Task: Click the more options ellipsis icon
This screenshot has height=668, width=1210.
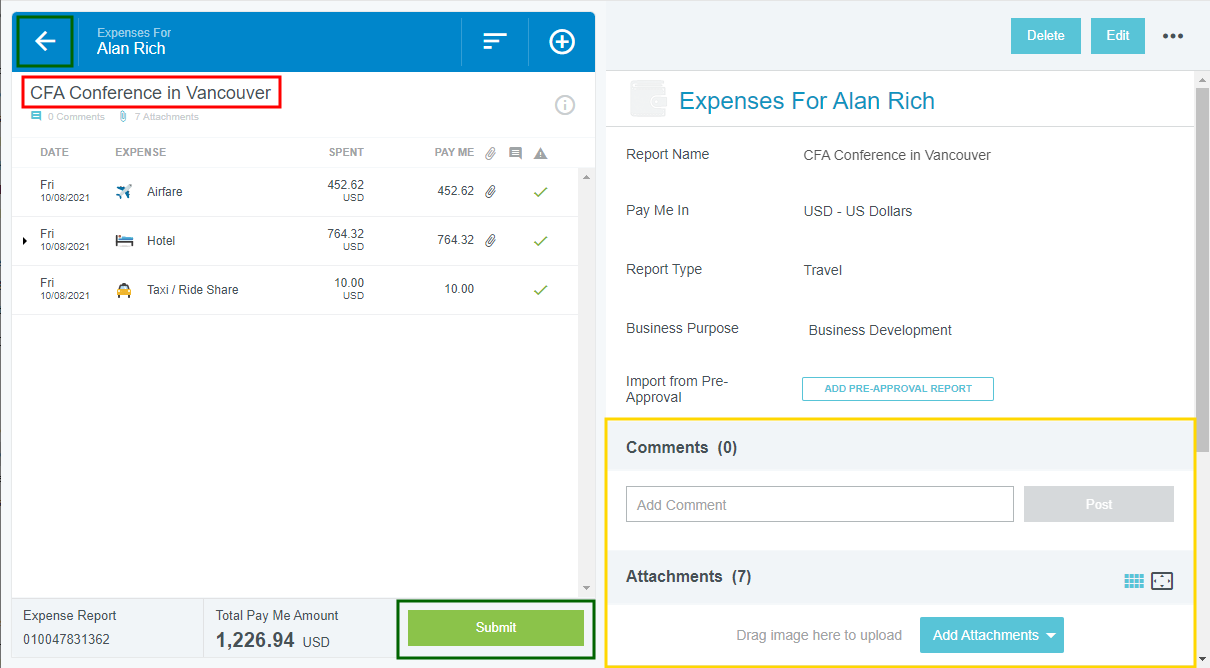Action: (1173, 36)
